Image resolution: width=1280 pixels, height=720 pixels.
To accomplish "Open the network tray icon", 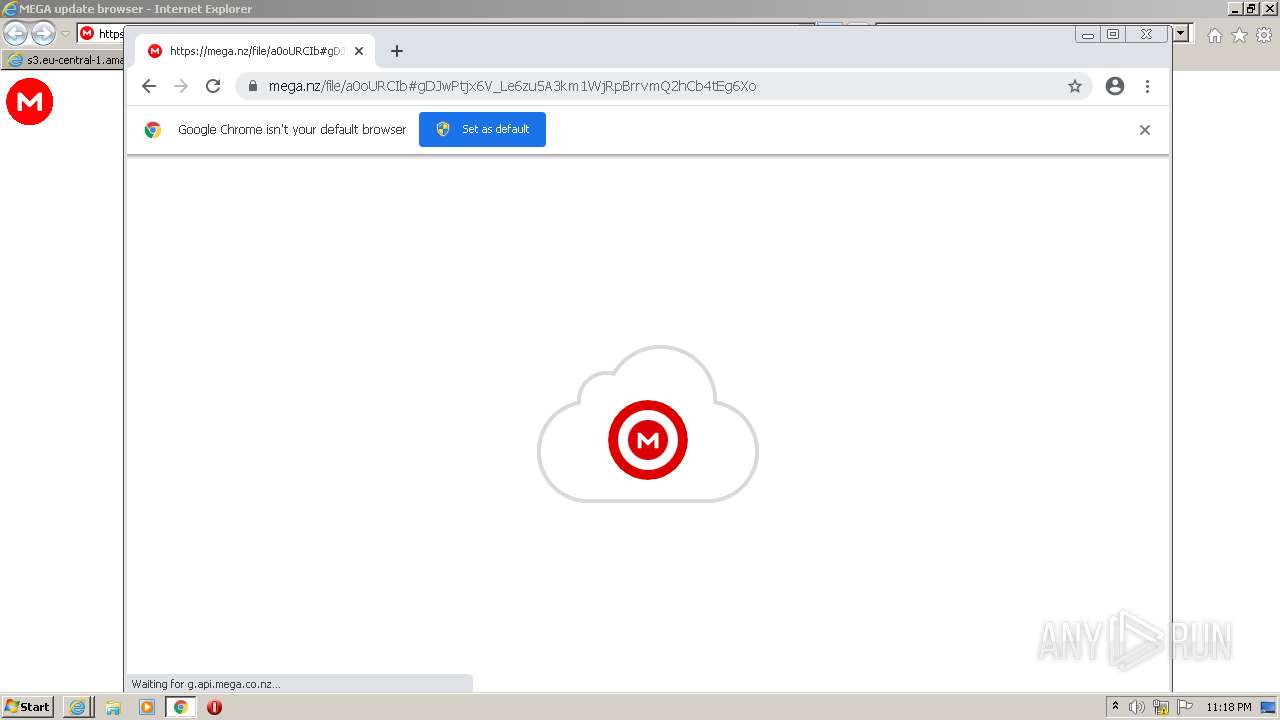I will tap(1161, 707).
